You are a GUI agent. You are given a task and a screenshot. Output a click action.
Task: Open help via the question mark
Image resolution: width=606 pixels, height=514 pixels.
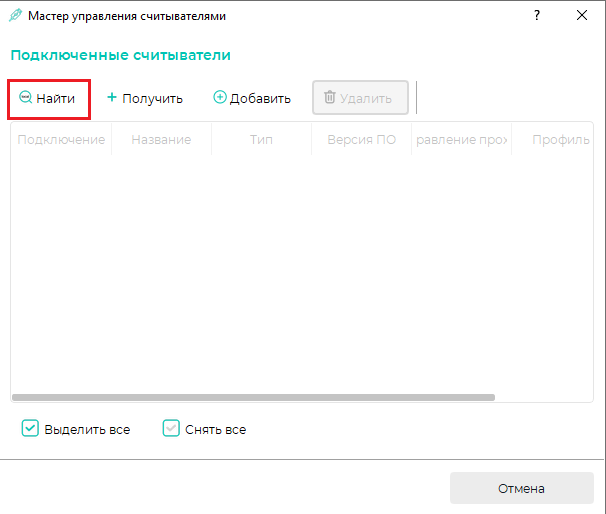click(x=536, y=15)
